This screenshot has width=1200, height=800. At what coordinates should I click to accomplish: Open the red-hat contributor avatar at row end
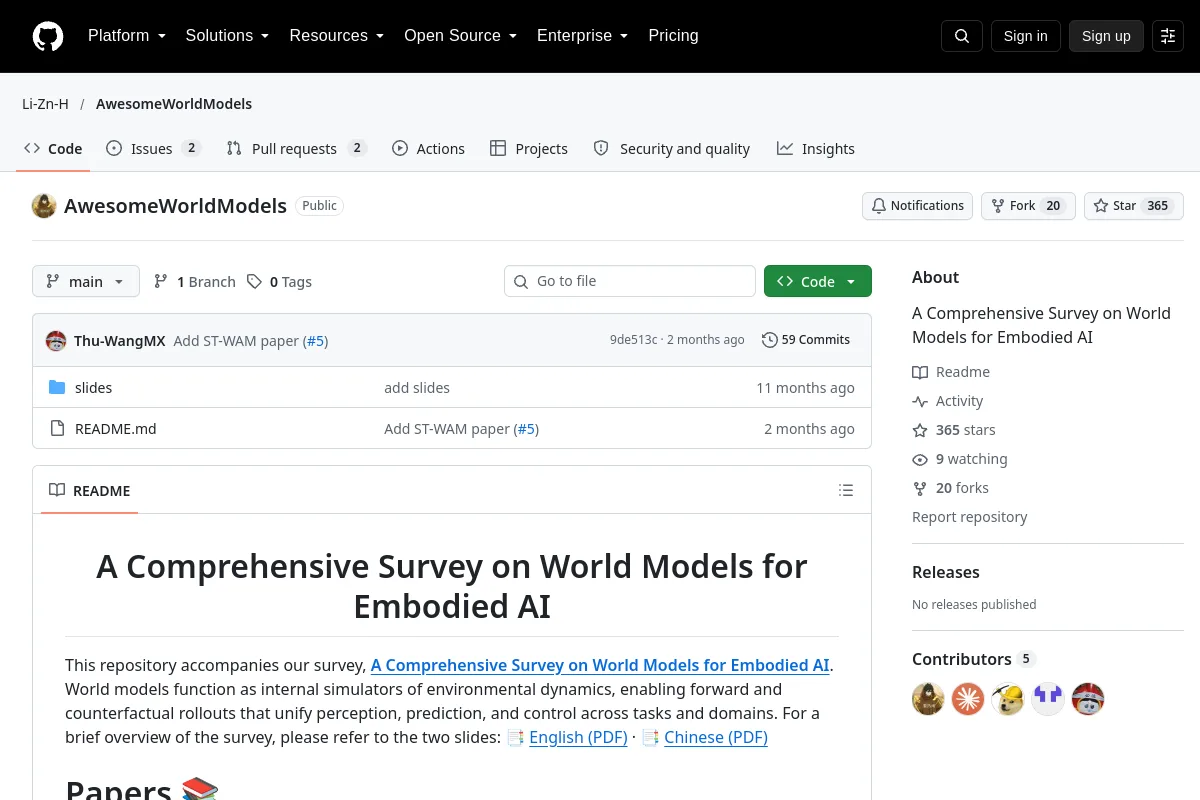coord(1088,699)
